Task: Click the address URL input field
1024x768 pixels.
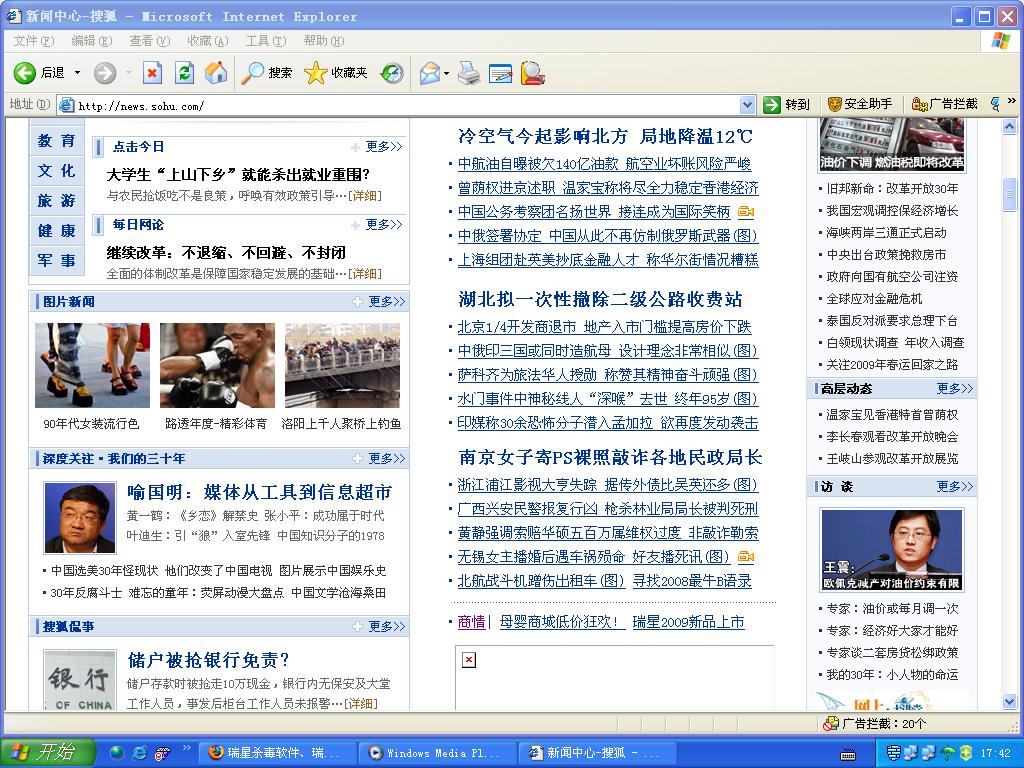Action: pyautogui.click(x=400, y=105)
